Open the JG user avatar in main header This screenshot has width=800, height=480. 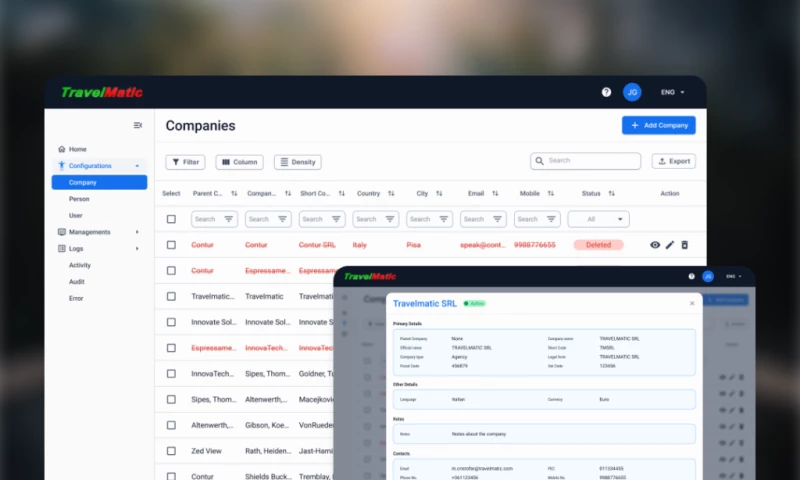(x=632, y=92)
